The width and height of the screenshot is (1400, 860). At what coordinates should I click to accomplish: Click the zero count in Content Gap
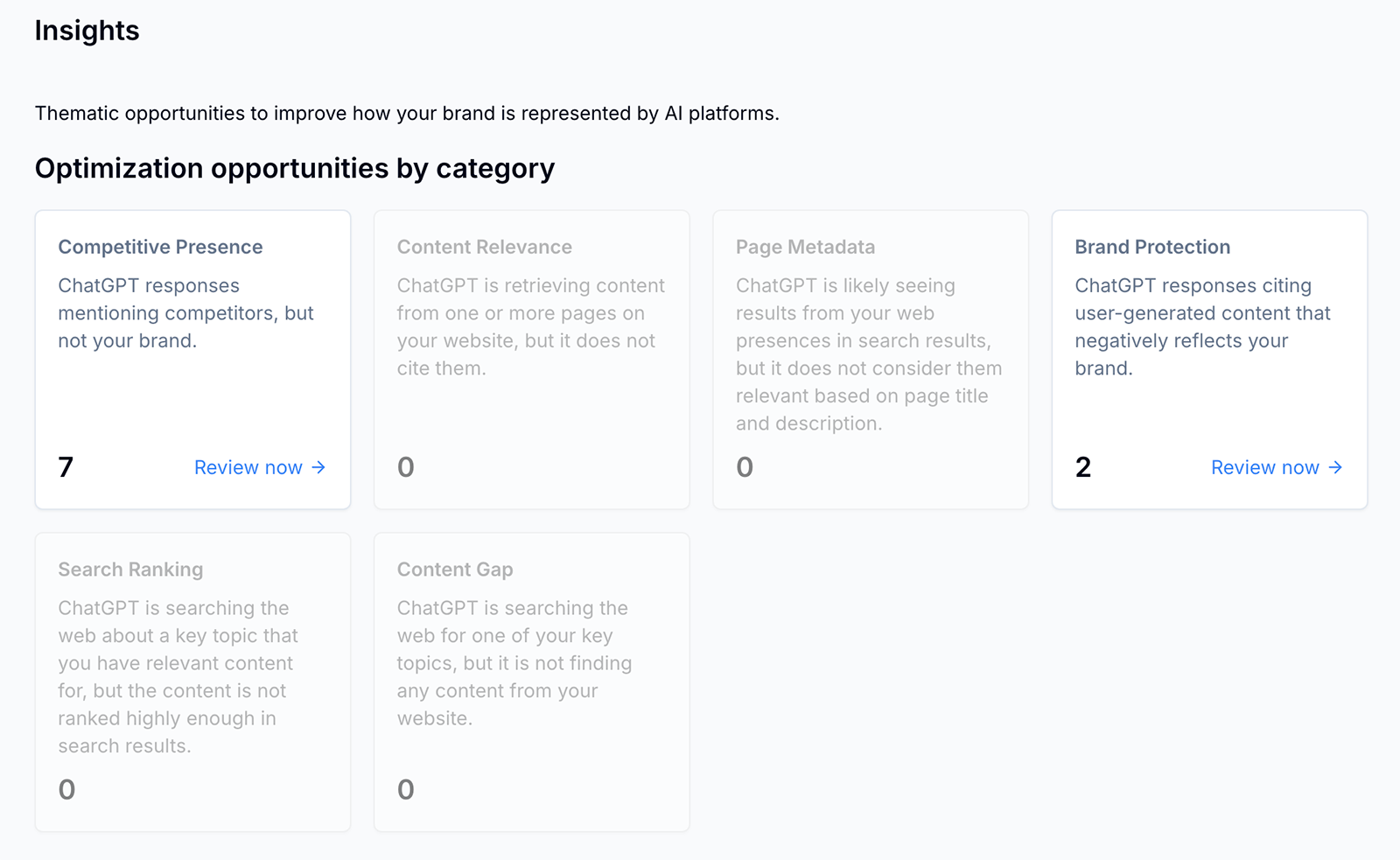pos(406,790)
